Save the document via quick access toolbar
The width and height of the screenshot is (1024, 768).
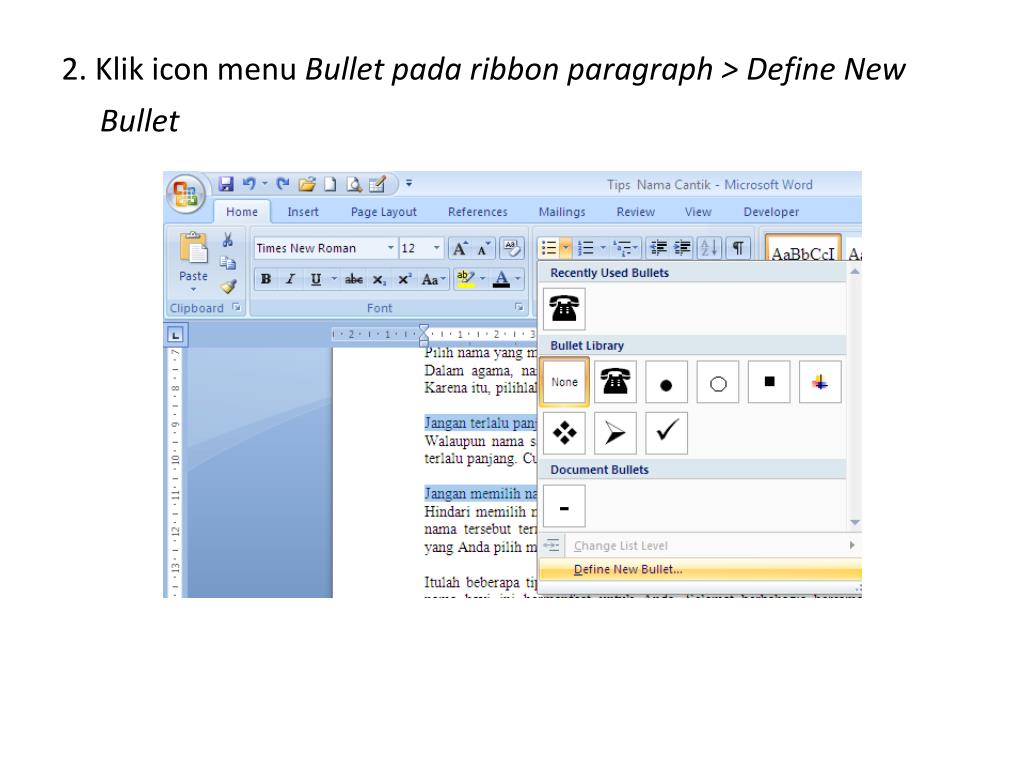(226, 184)
